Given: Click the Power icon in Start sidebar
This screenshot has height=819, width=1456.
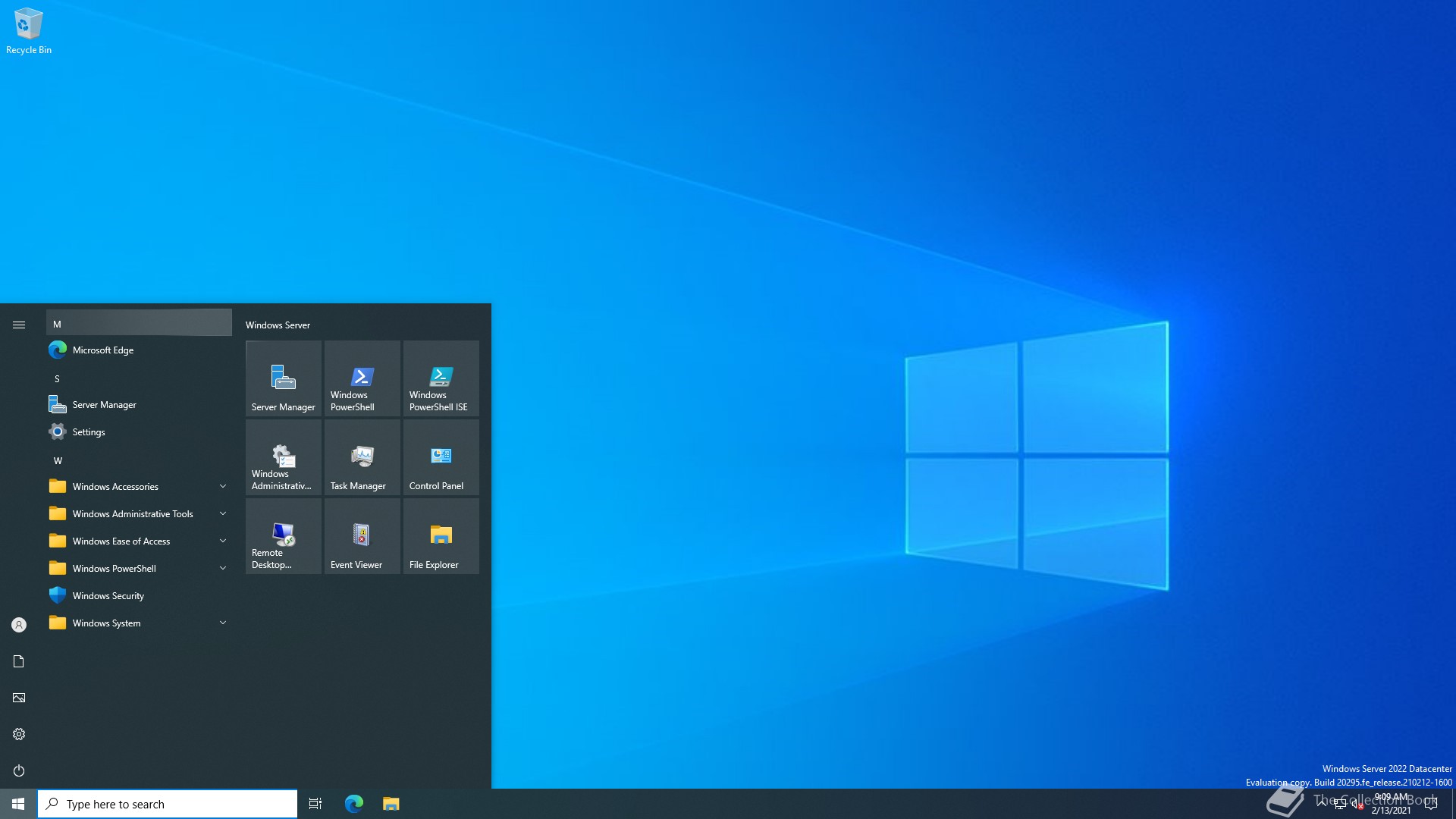Looking at the screenshot, I should [x=19, y=770].
